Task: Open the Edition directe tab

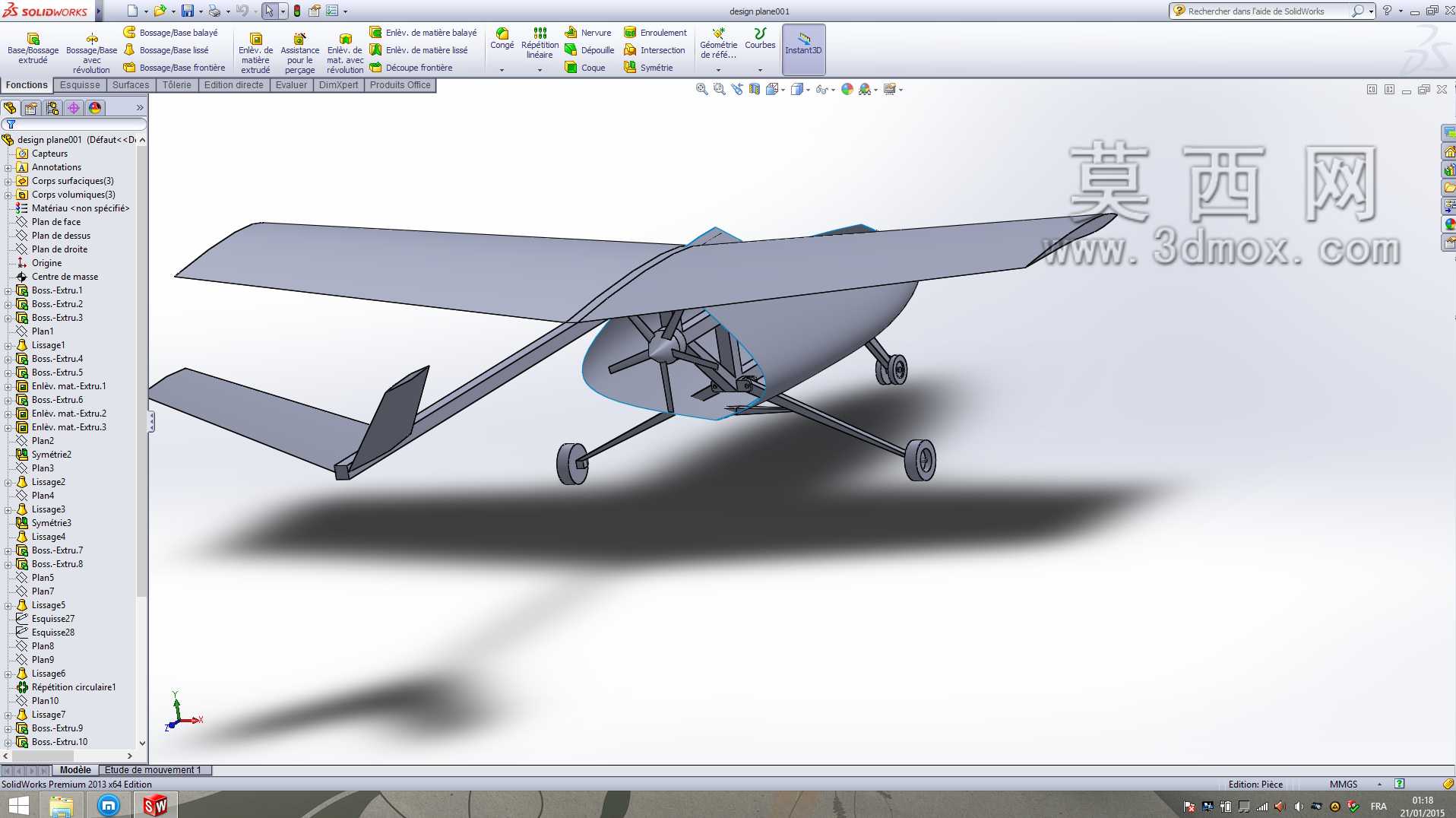Action: (x=234, y=85)
